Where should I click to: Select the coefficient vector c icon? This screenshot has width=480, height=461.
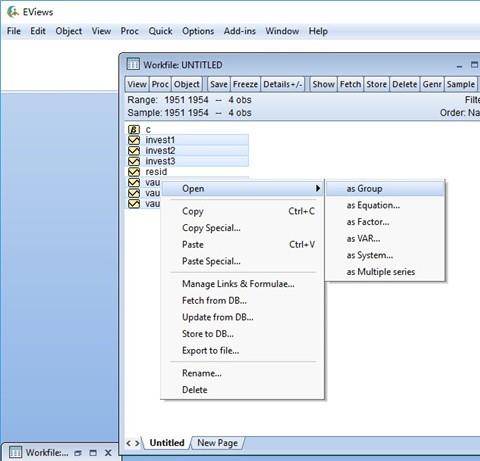(x=134, y=129)
